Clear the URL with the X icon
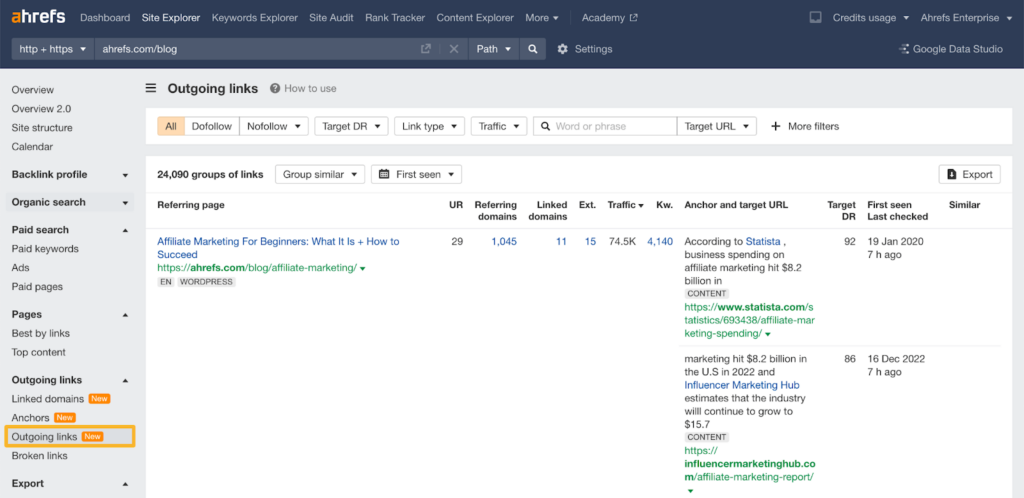 coord(453,49)
